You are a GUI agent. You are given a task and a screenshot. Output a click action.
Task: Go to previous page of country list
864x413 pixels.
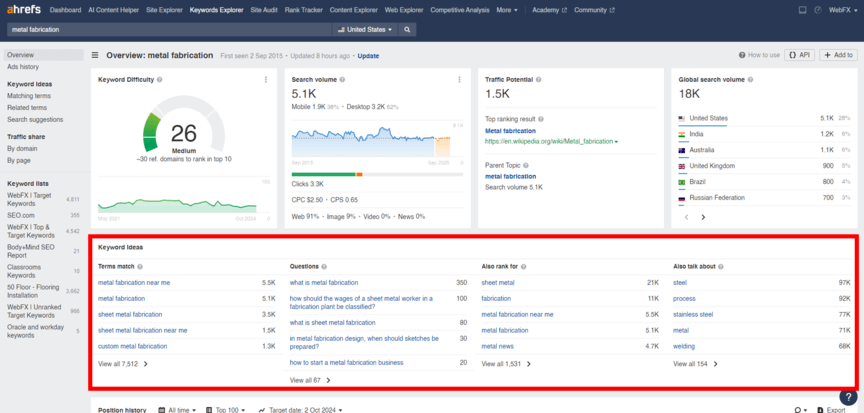pos(687,218)
